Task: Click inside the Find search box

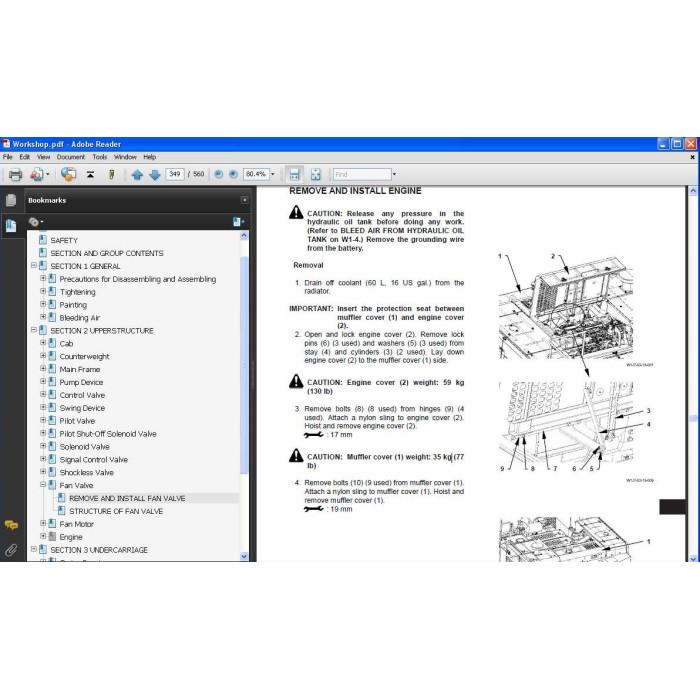Action: tap(362, 175)
